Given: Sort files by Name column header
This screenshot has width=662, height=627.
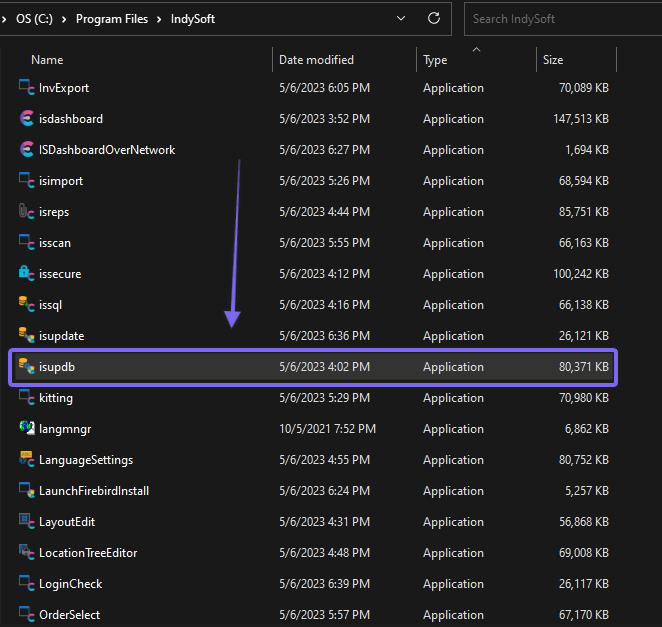Looking at the screenshot, I should 47,60.
